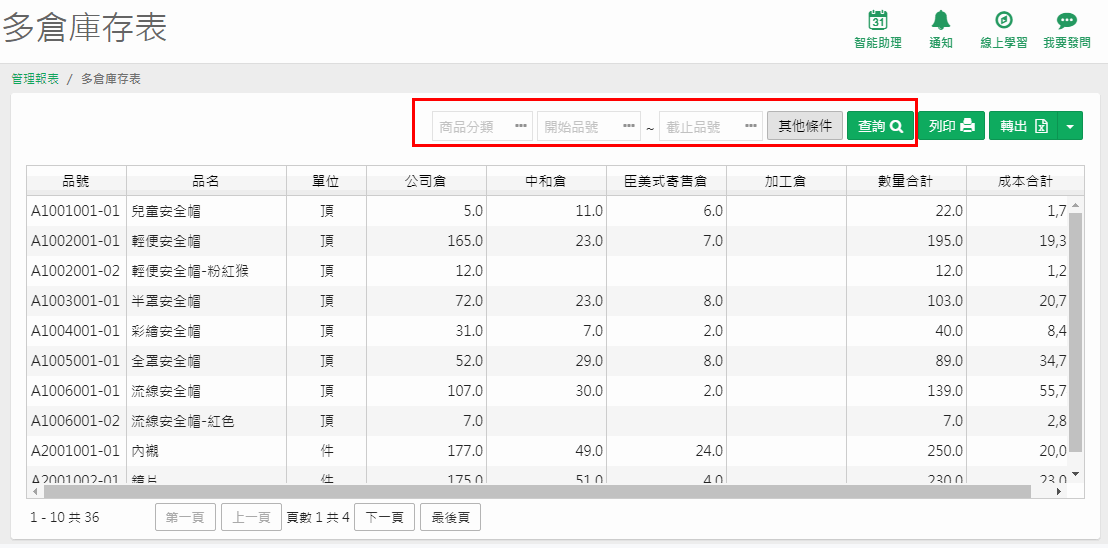
Task: Open the 截止品號 picker ellipsis
Action: (750, 126)
